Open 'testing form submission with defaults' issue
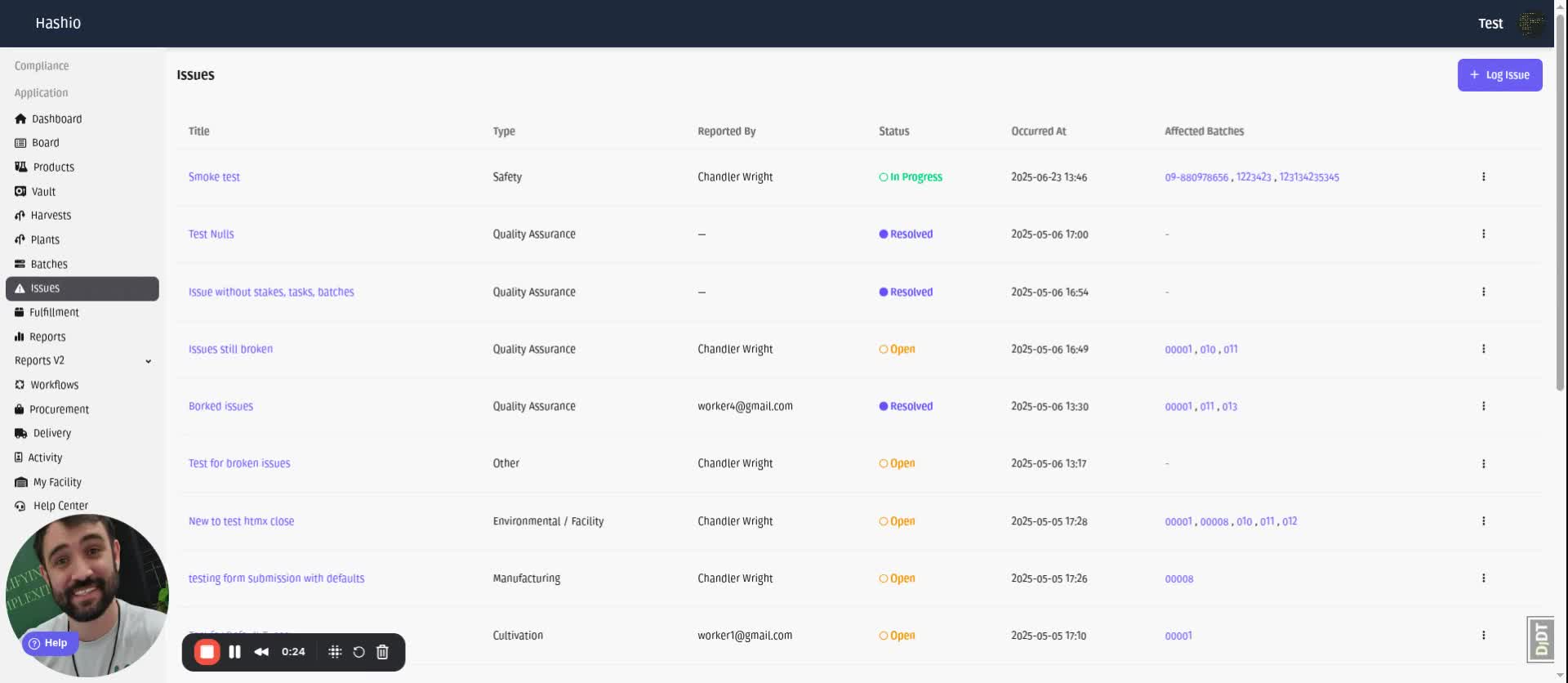This screenshot has width=1568, height=683. 276,578
